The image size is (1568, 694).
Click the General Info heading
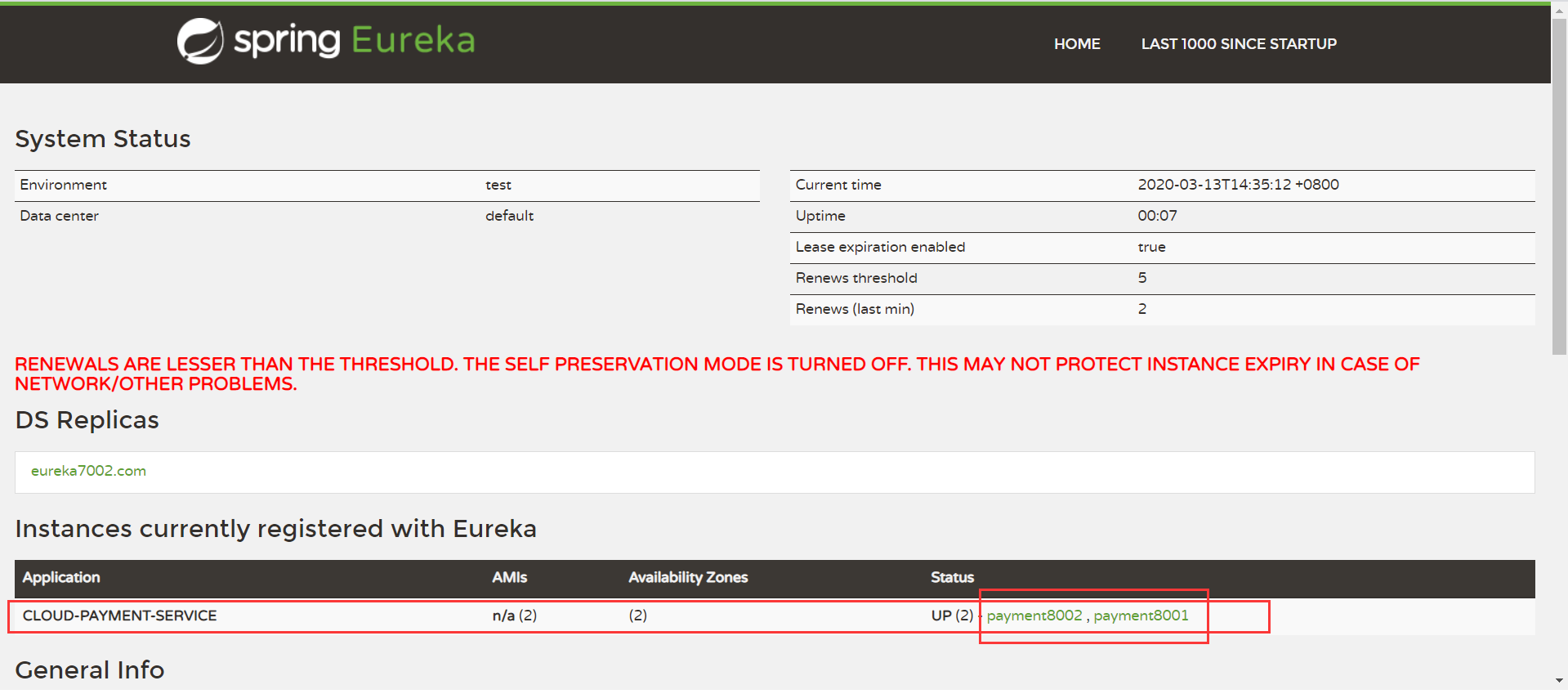(90, 670)
